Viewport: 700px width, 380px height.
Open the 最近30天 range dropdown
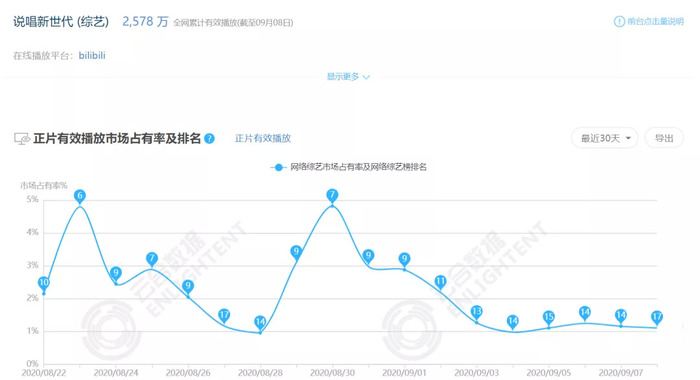point(605,138)
